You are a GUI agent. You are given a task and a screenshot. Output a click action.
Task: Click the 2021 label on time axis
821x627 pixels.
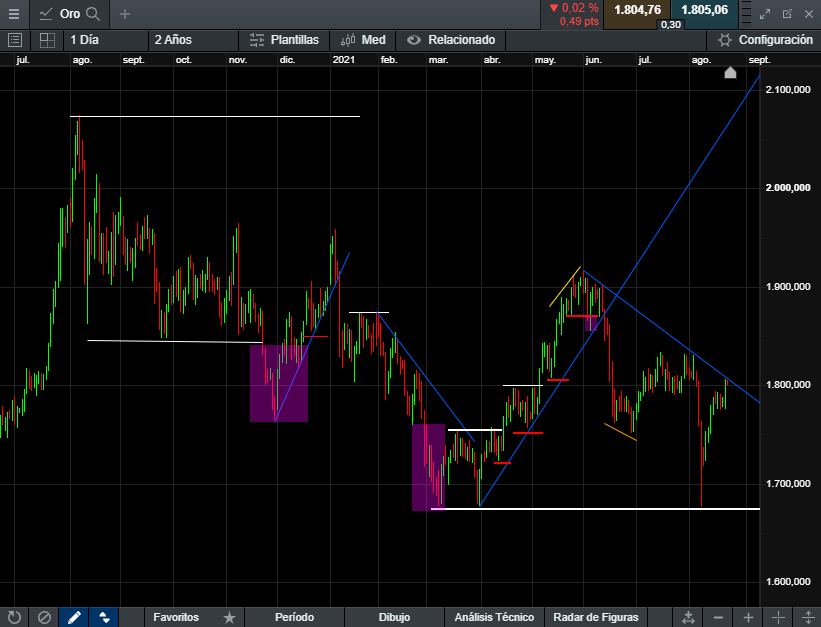tap(343, 60)
